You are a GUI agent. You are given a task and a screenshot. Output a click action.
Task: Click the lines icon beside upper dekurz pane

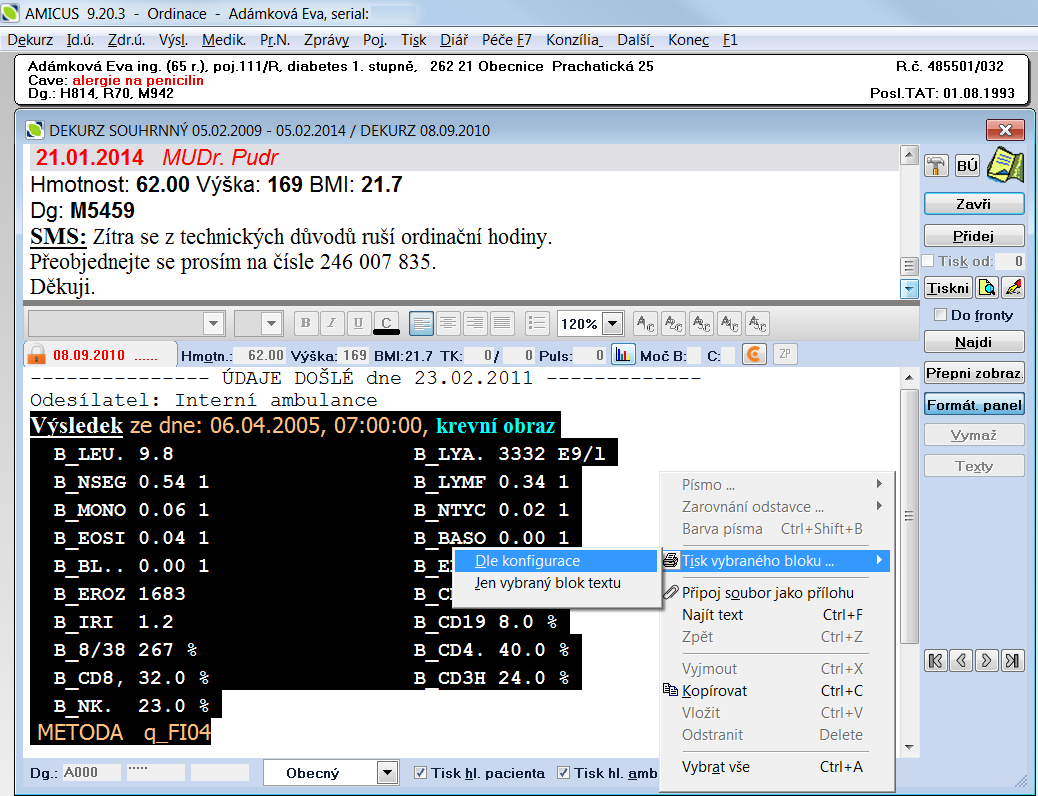909,266
